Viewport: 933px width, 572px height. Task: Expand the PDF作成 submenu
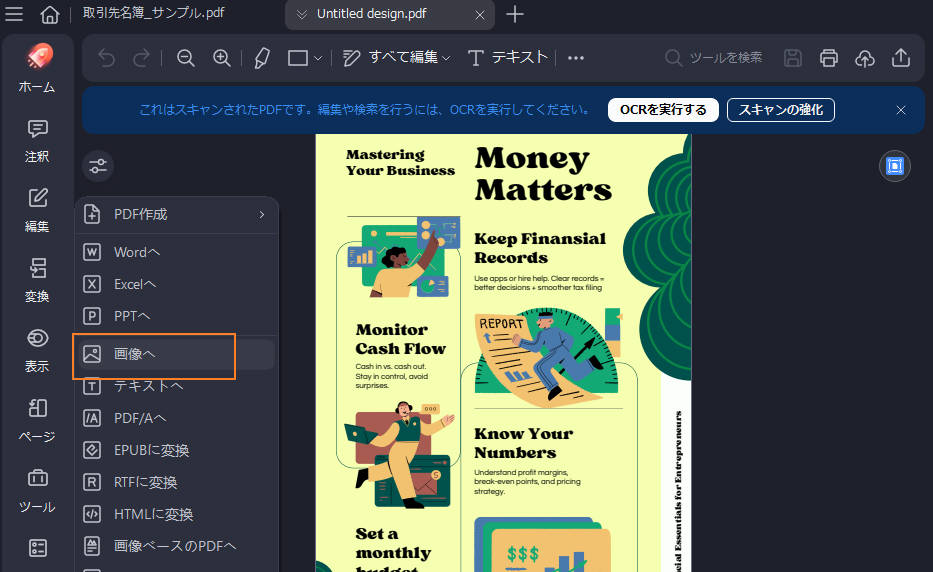pos(177,214)
